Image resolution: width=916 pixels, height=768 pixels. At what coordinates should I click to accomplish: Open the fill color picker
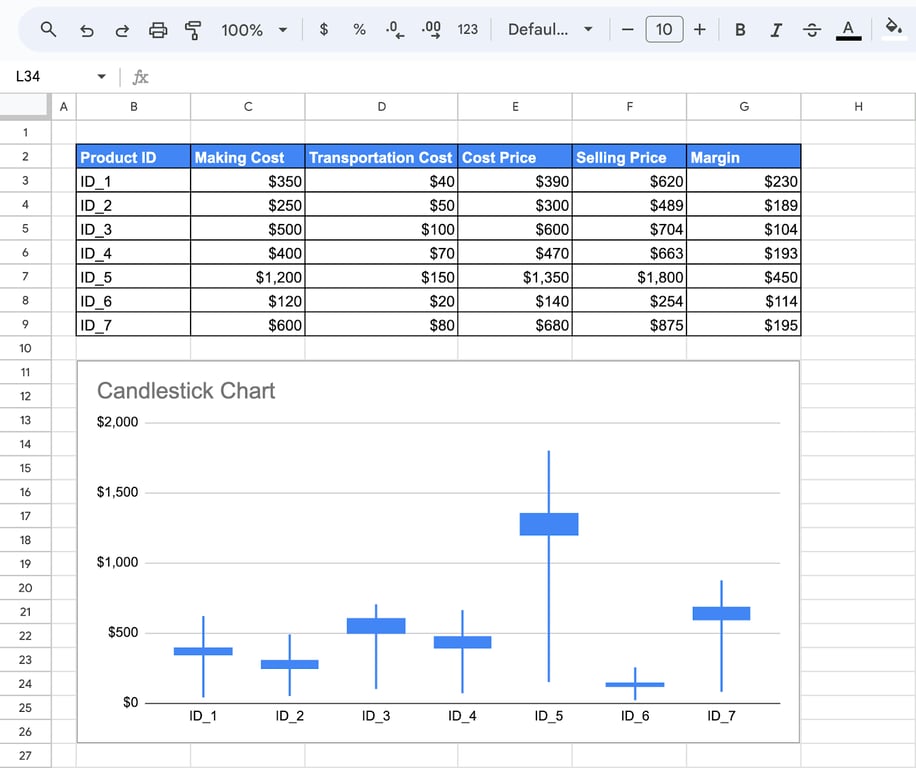point(893,27)
